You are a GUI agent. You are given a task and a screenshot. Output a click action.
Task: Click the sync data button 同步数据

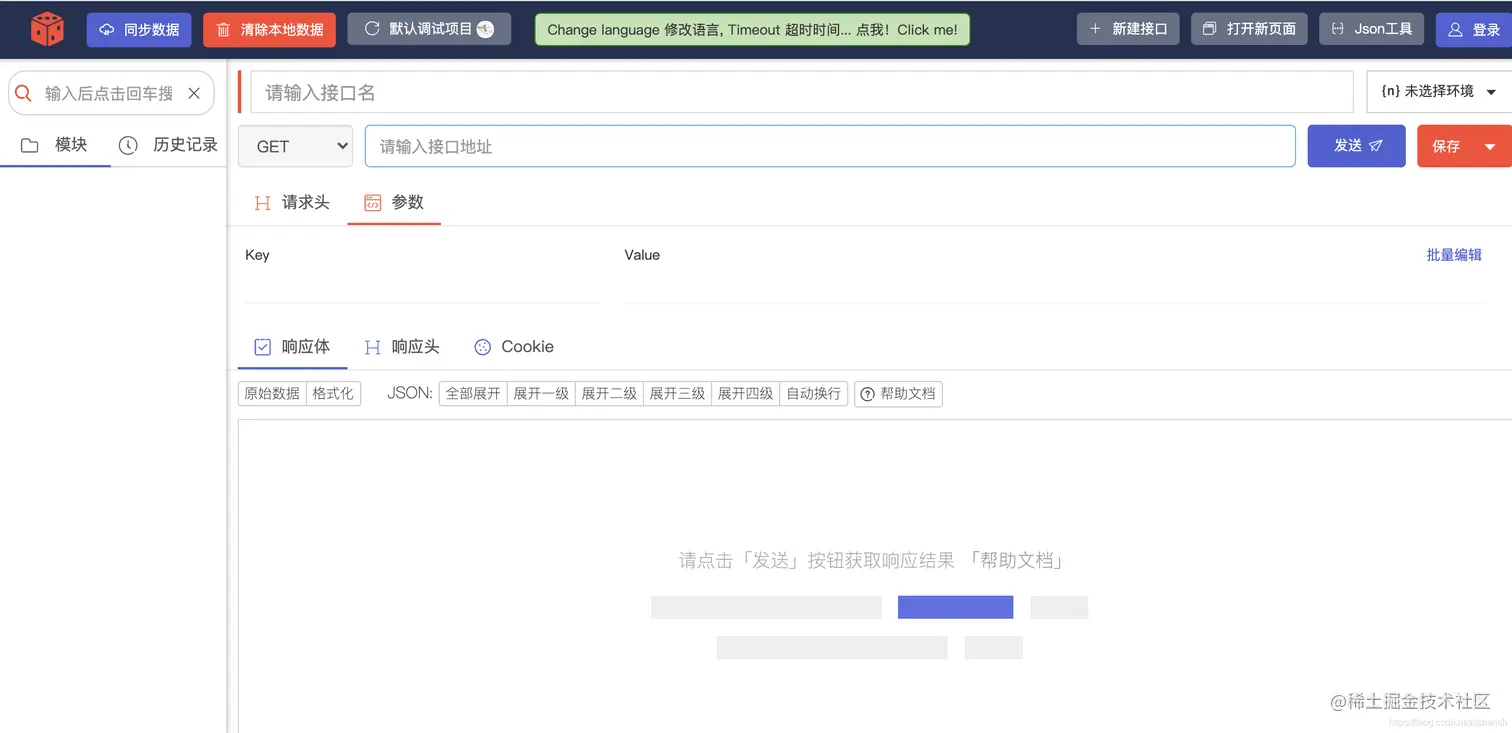(139, 30)
